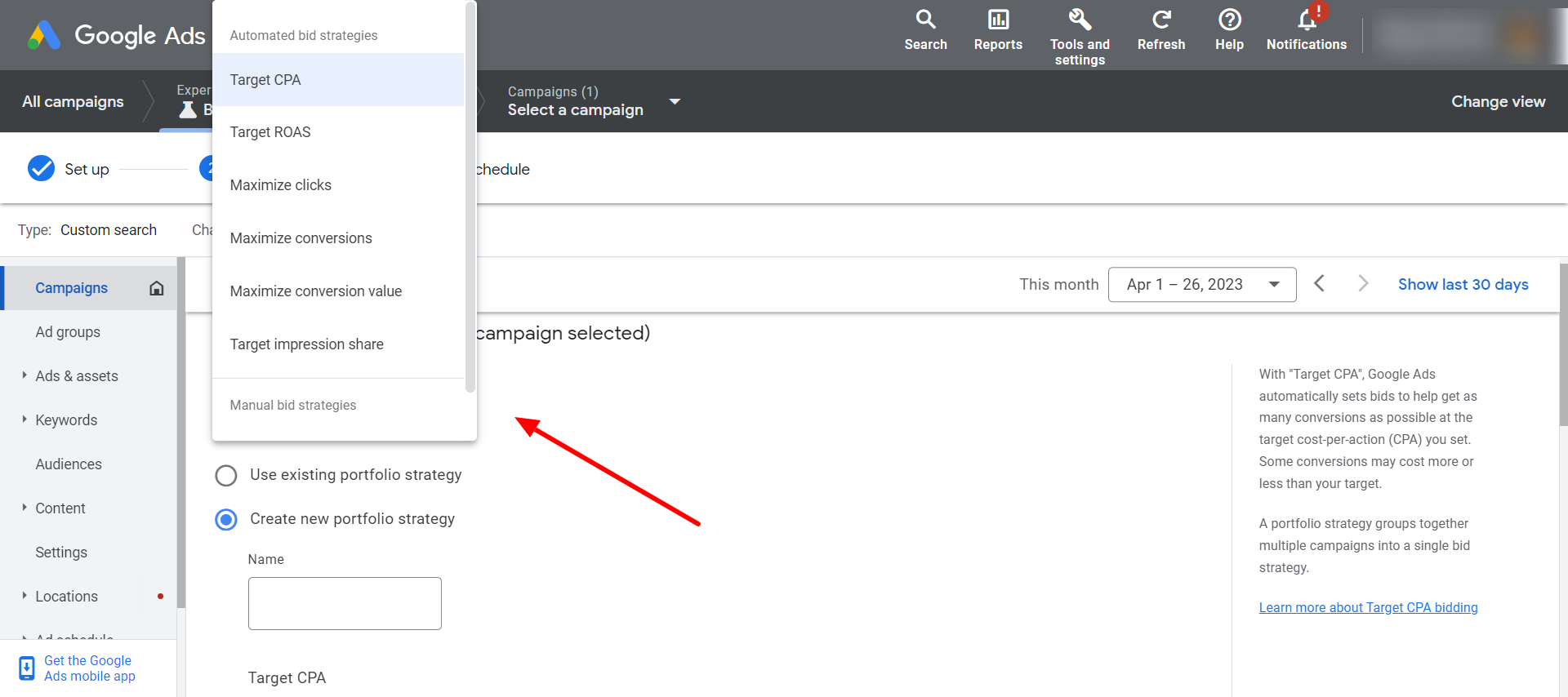Click the Custom search type label
This screenshot has height=697, width=1568.
(x=109, y=230)
